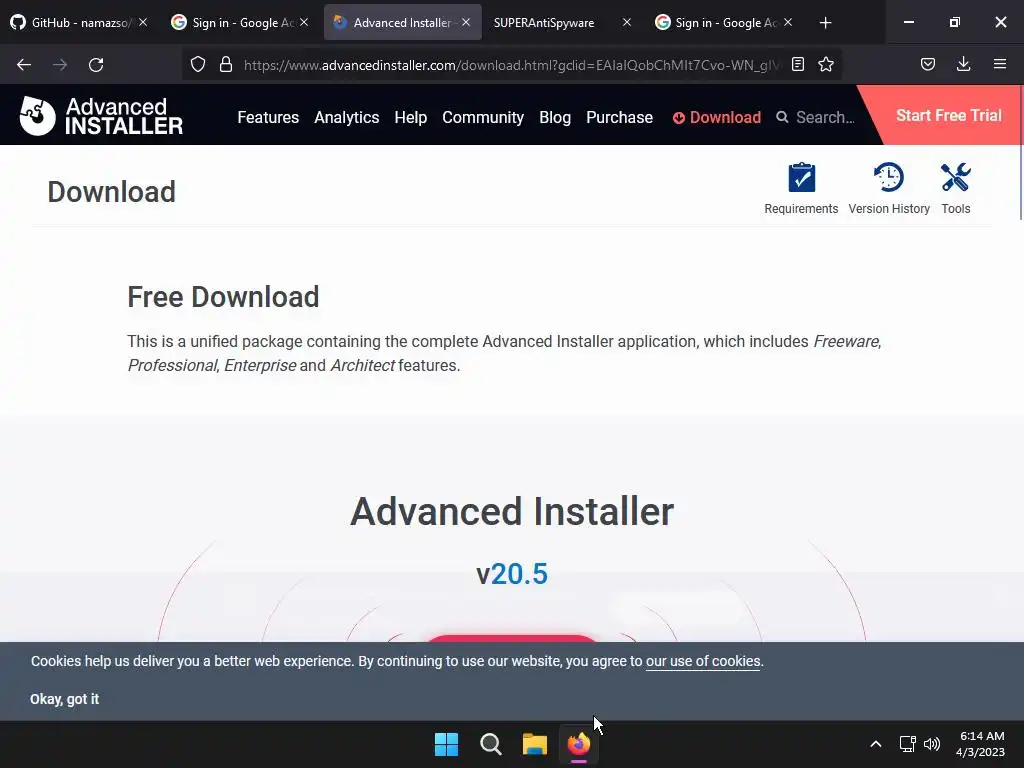Open the Community menu item
1024x768 pixels.
pos(483,118)
